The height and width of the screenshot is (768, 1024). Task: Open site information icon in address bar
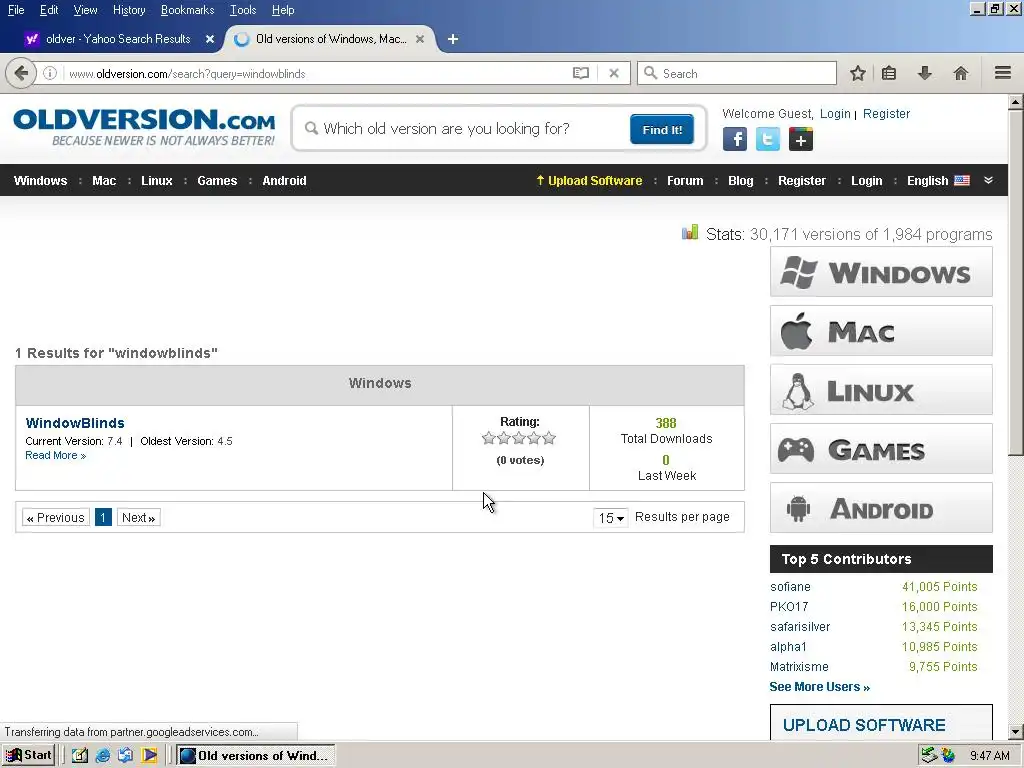coord(50,73)
